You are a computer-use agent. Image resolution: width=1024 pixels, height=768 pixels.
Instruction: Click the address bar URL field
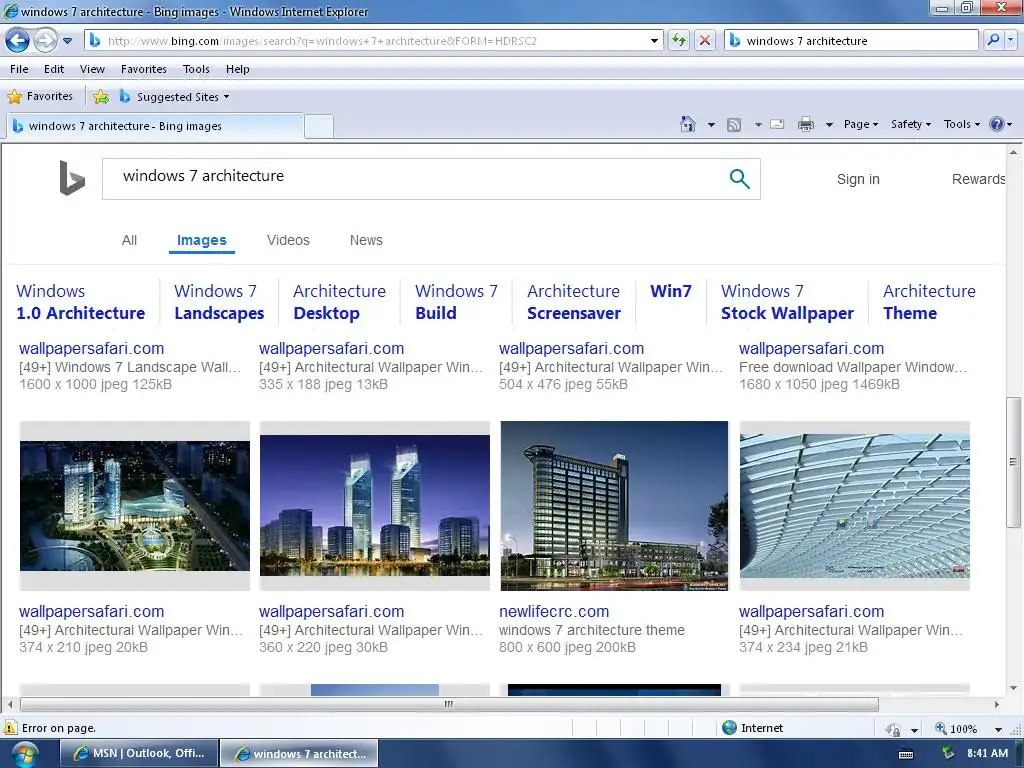(x=372, y=40)
